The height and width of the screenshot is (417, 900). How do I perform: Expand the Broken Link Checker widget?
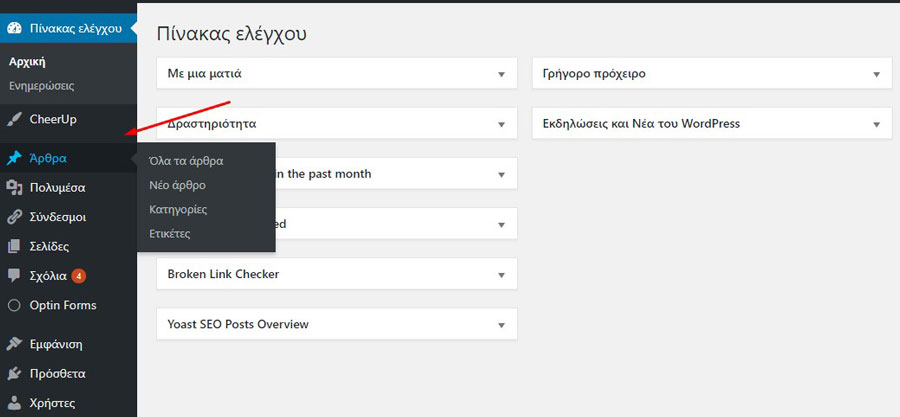tap(501, 274)
